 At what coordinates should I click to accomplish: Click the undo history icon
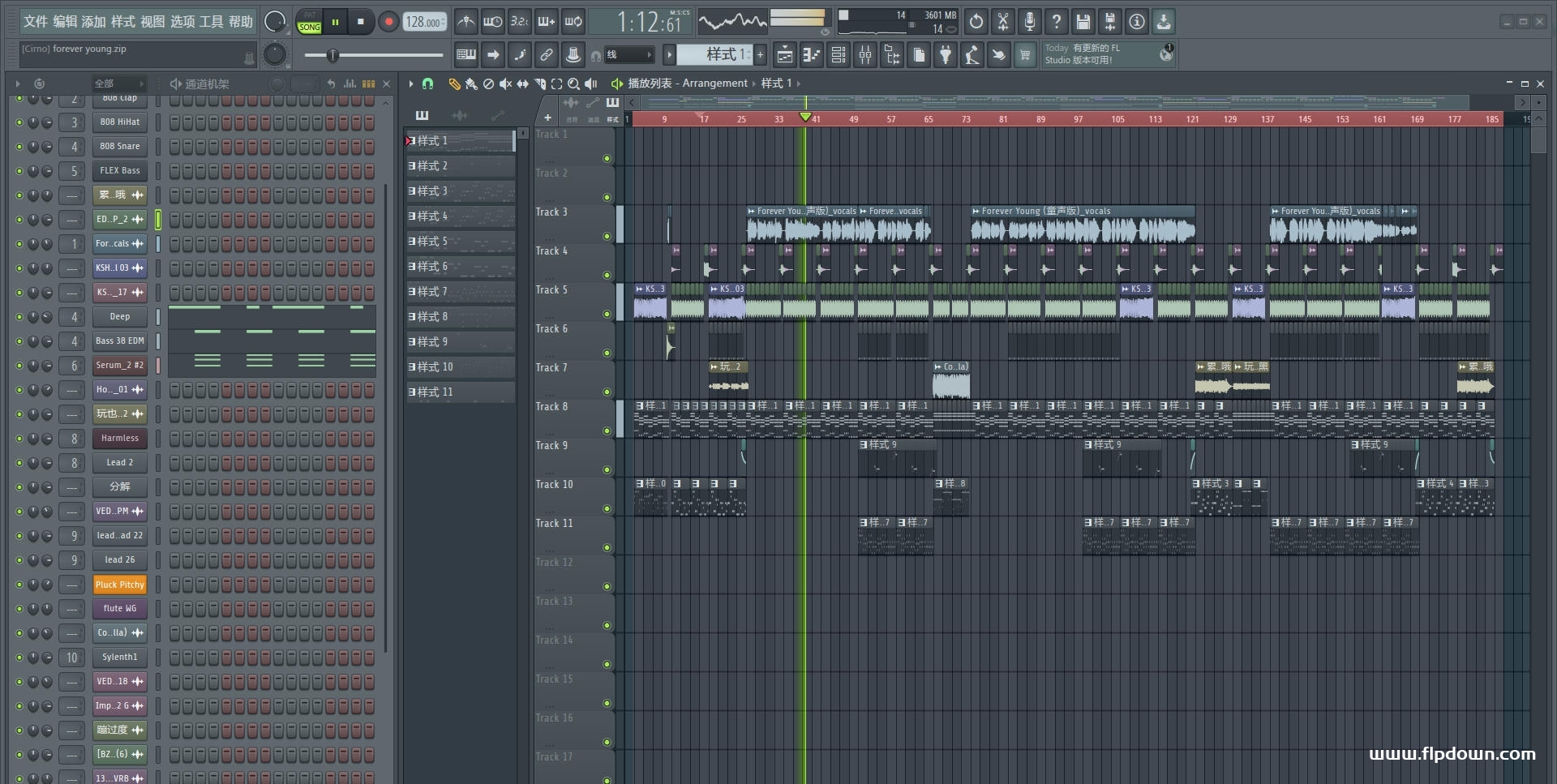pos(976,22)
